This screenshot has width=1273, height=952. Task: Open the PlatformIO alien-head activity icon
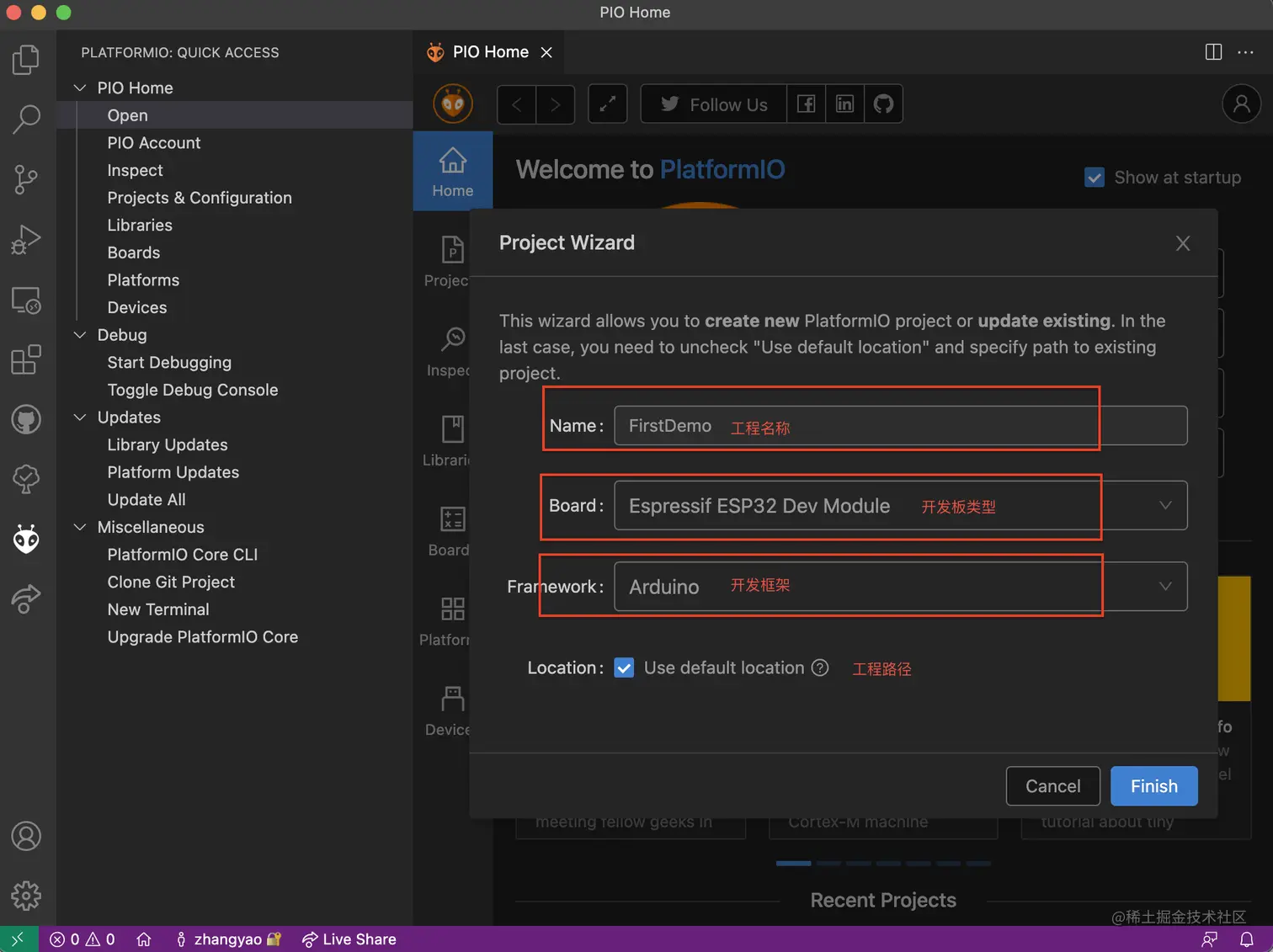26,539
